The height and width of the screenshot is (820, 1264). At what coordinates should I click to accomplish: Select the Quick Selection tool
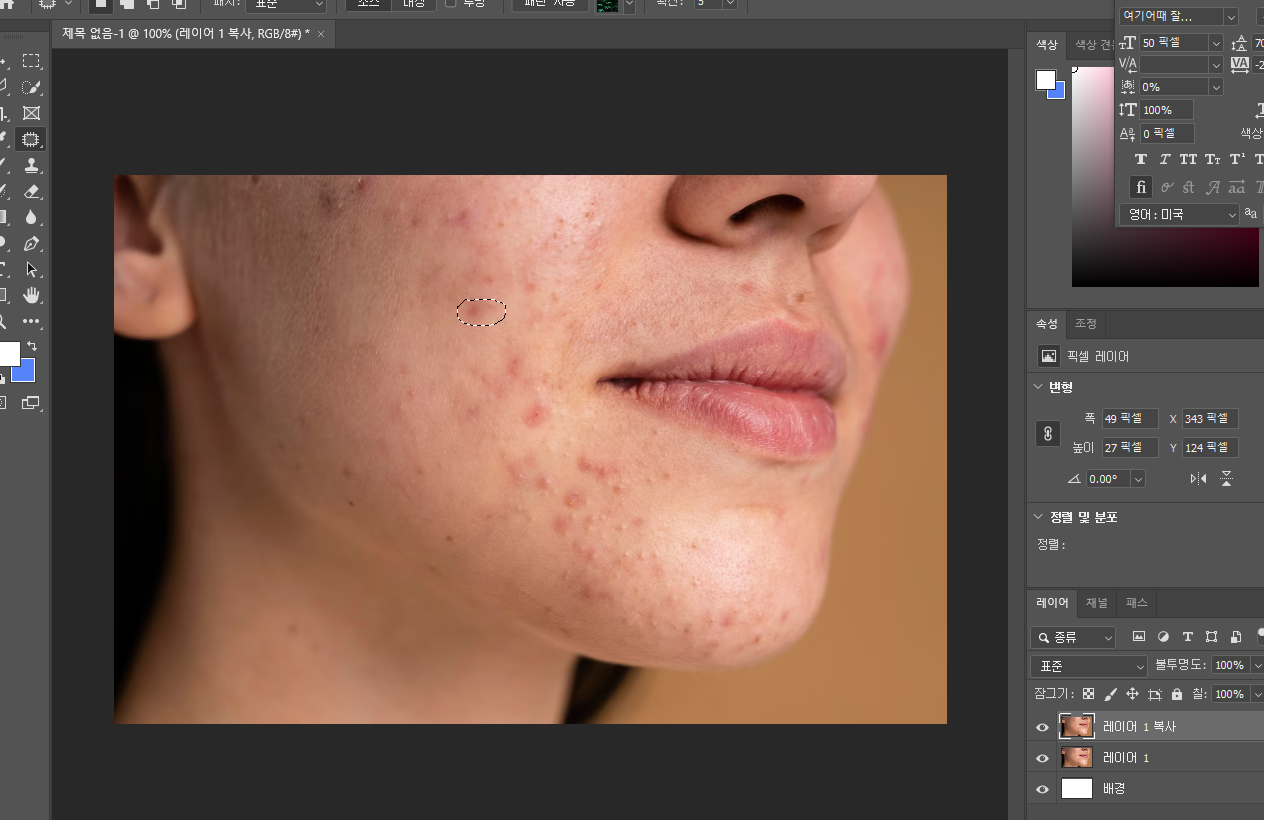click(31, 87)
